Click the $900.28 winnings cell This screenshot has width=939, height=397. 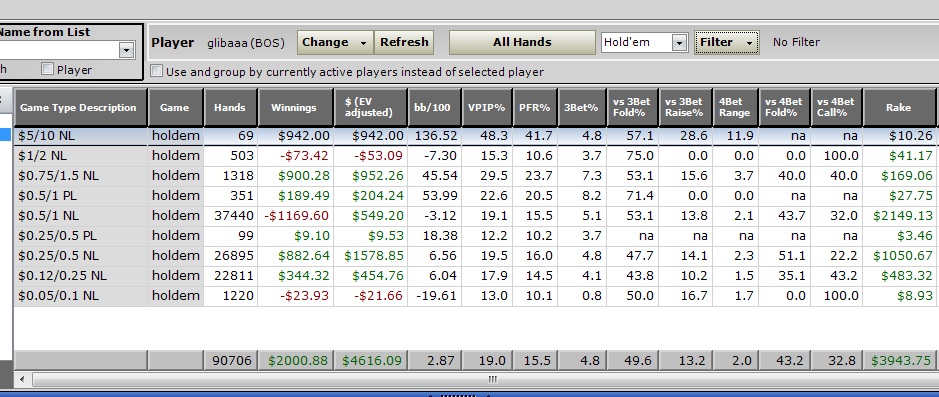coord(295,176)
